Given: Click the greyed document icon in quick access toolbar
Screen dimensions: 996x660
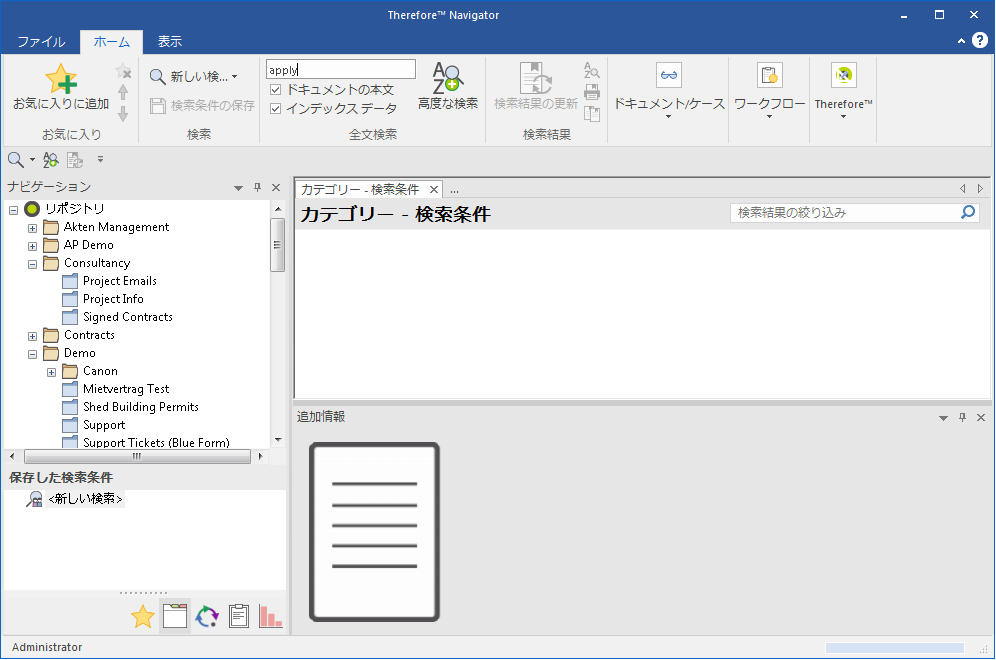Looking at the screenshot, I should (75, 160).
